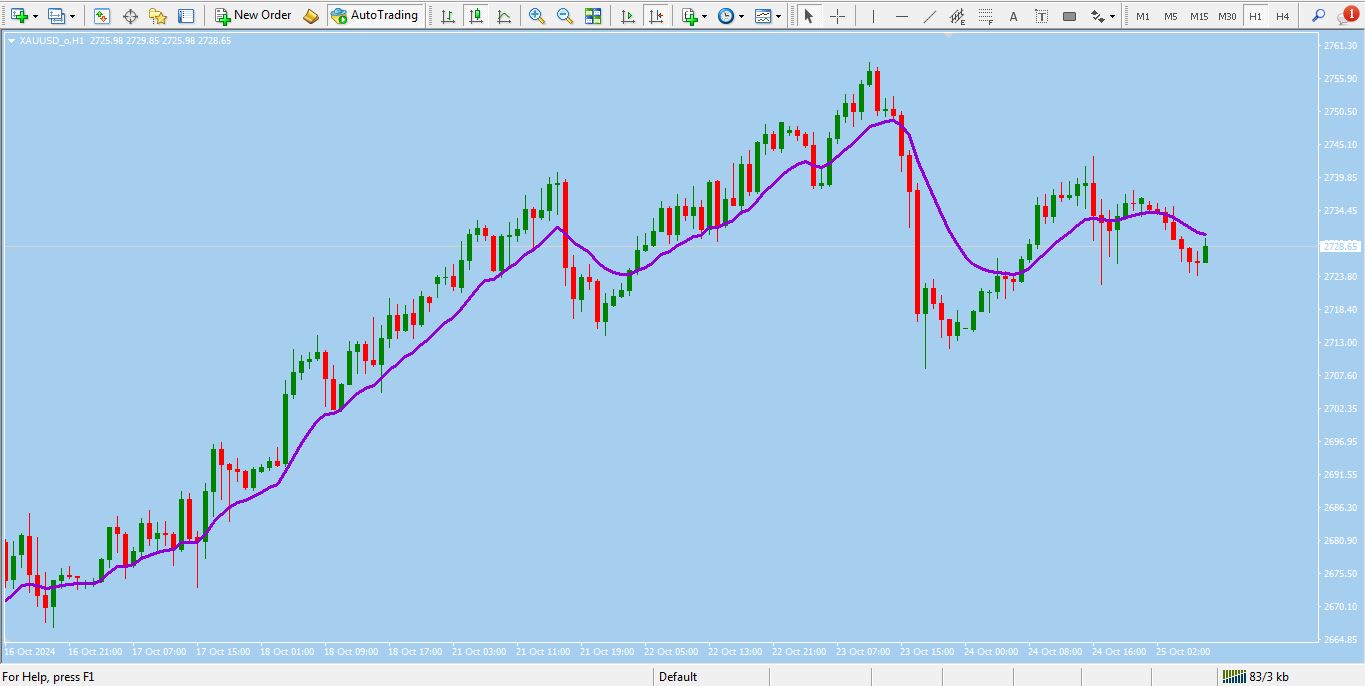This screenshot has height=686, width=1365.
Task: Click the Profiles icon
Action: click(56, 16)
